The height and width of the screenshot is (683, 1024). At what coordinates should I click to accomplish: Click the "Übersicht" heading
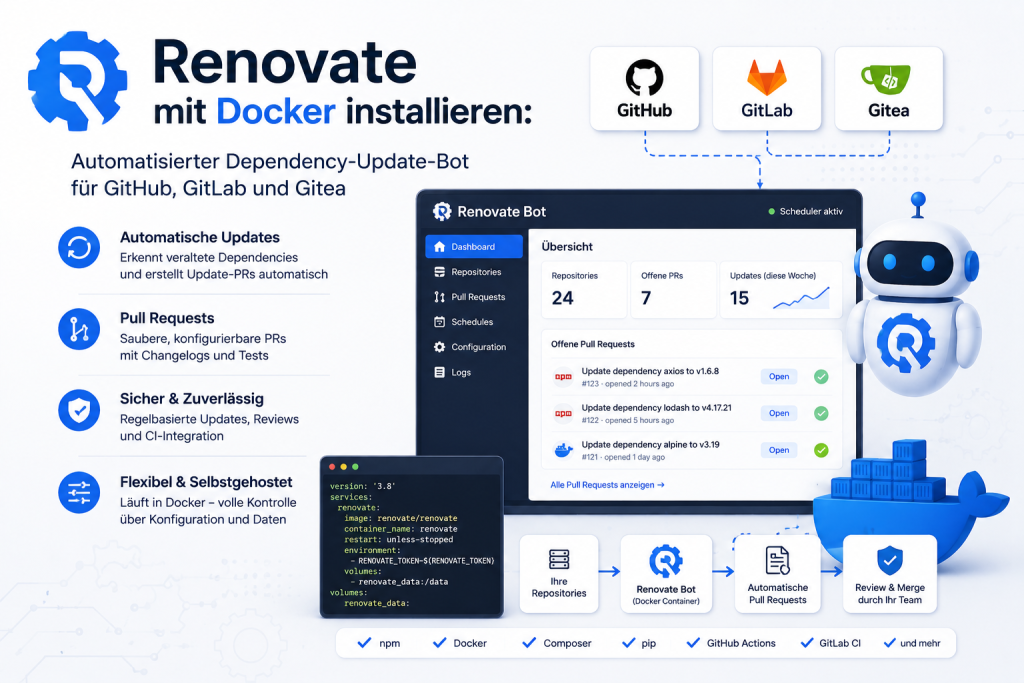(x=567, y=247)
